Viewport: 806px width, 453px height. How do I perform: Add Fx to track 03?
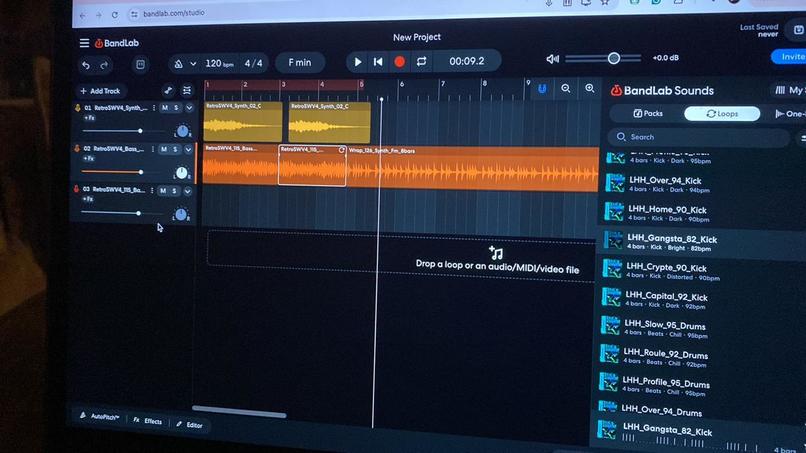[x=88, y=199]
